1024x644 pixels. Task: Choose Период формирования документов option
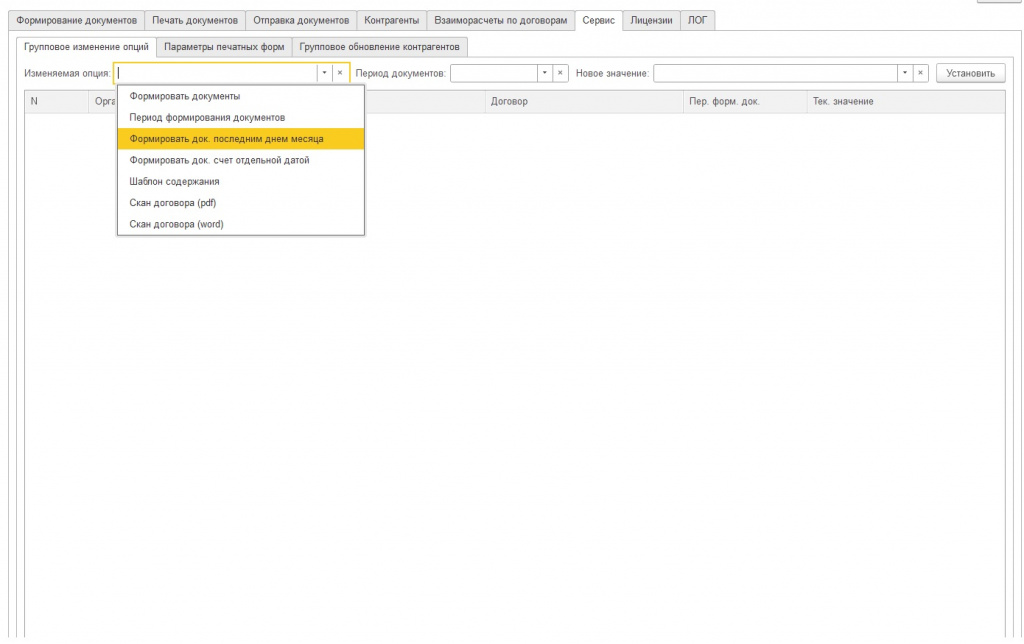240,118
